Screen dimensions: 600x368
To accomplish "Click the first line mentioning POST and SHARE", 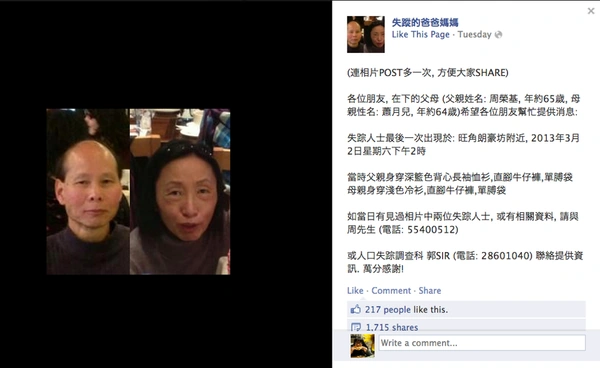I will (427, 73).
